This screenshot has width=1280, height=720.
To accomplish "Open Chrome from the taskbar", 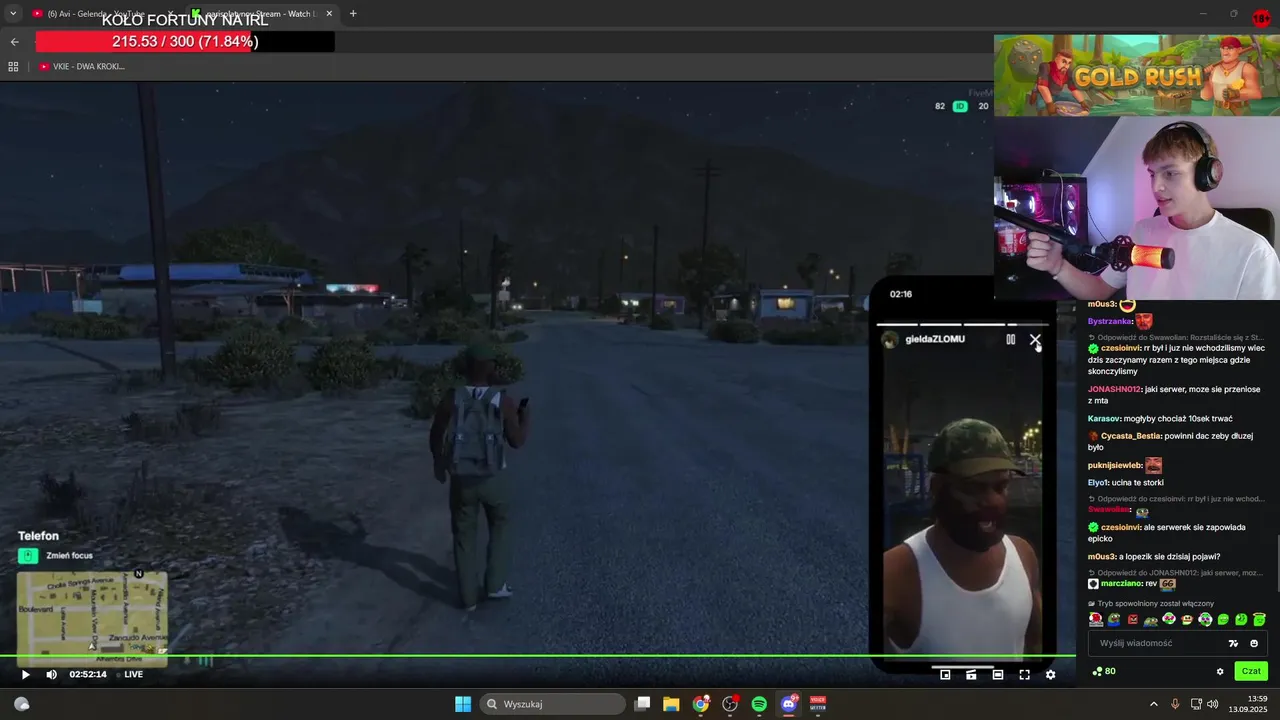I will tap(701, 704).
